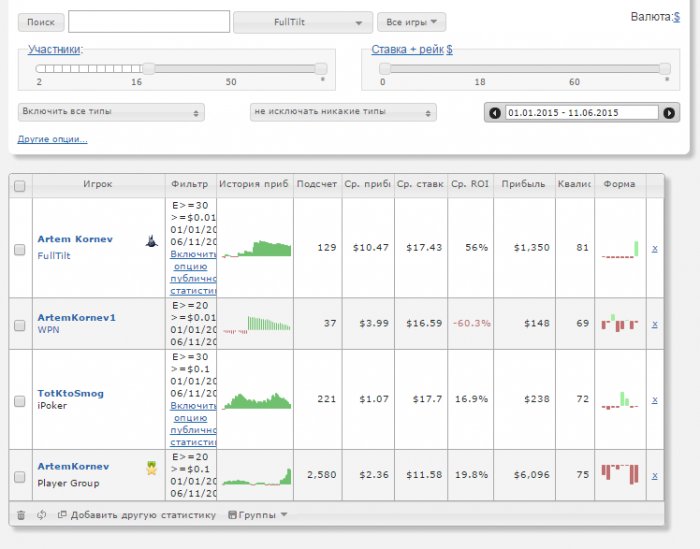Image resolution: width=700 pixels, height=549 pixels.
Task: Click the -60.3% ROI cell
Action: 471,324
